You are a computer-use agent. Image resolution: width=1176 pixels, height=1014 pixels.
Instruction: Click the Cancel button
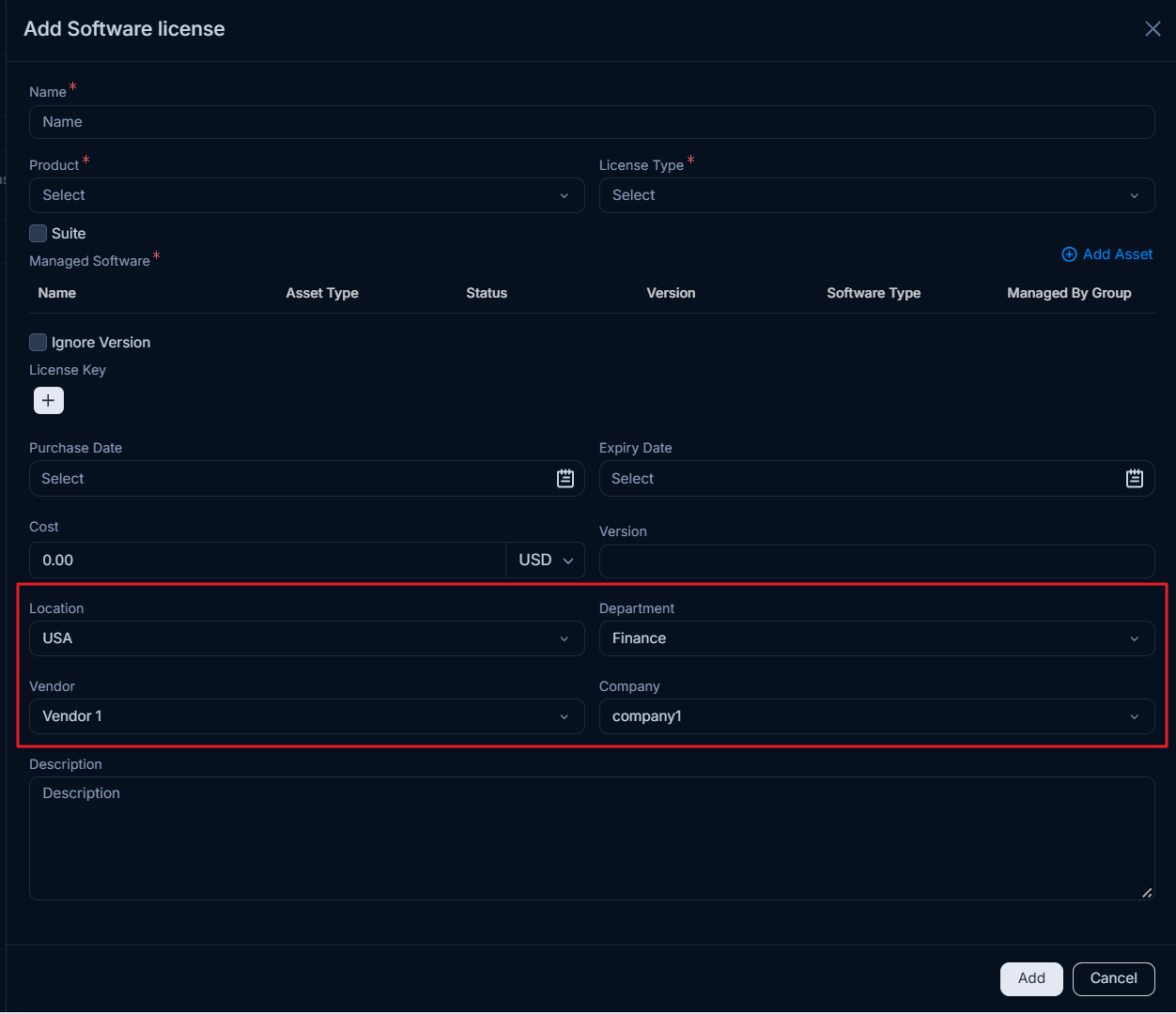(1114, 978)
